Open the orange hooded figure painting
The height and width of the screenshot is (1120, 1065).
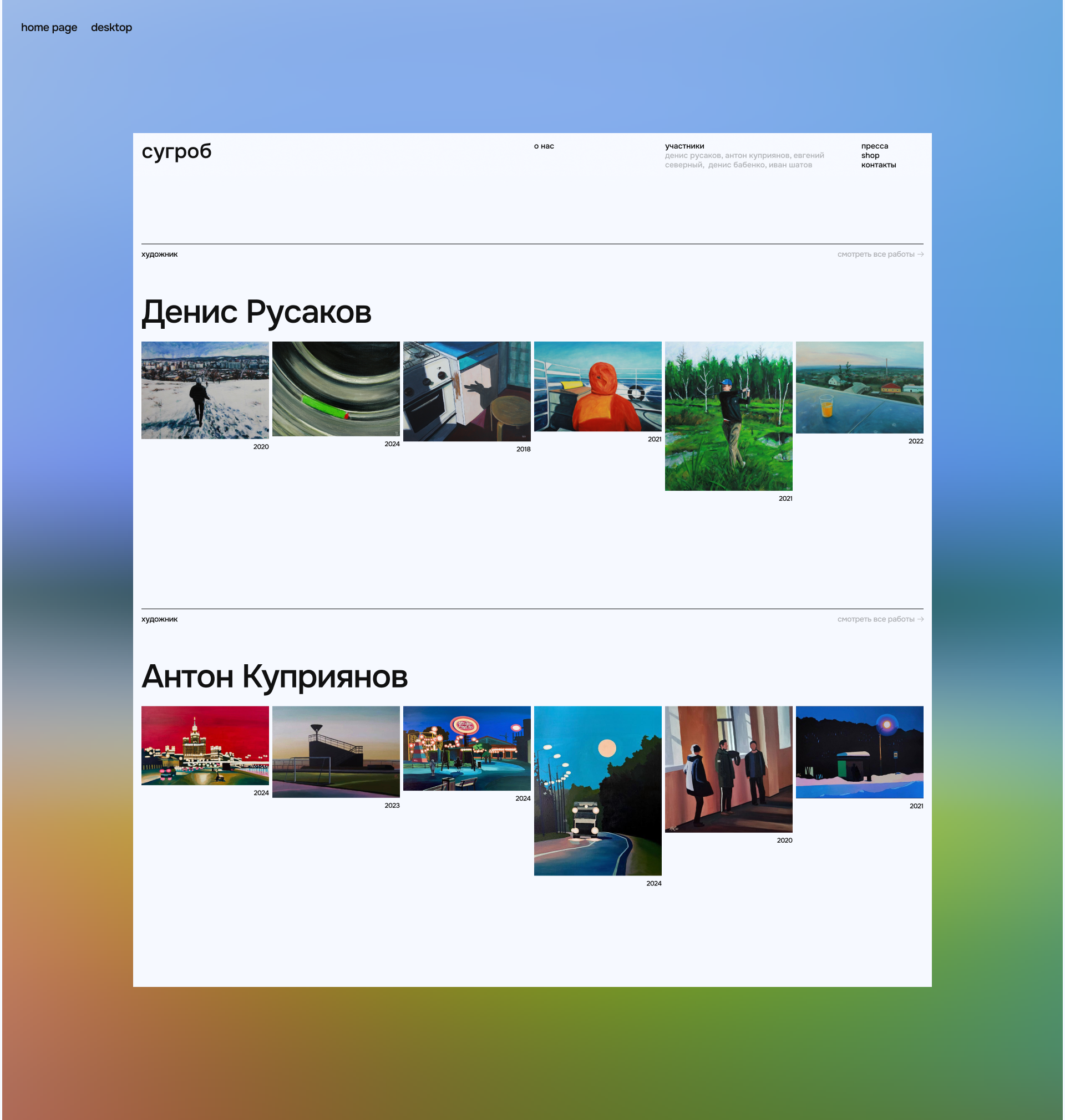click(x=597, y=386)
